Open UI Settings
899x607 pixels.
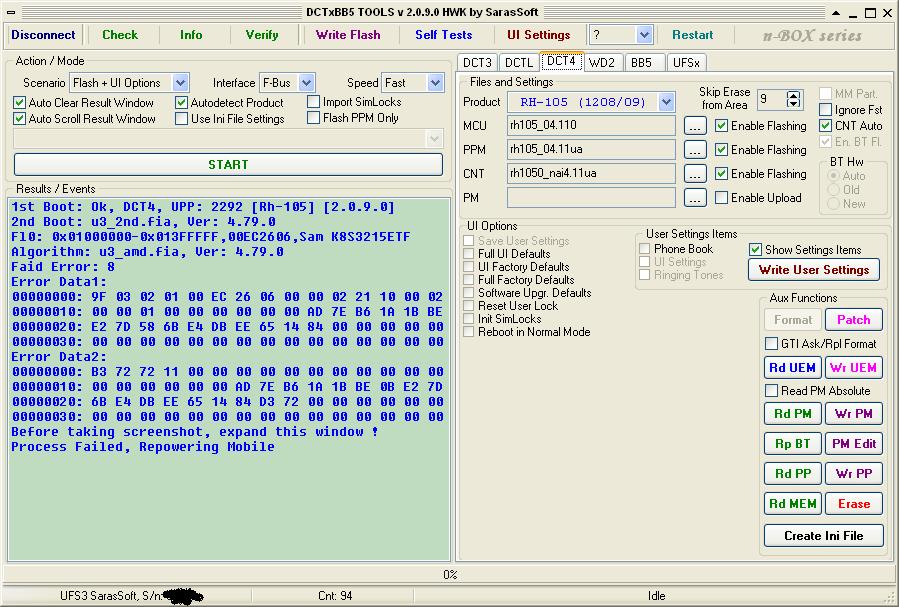pos(538,35)
